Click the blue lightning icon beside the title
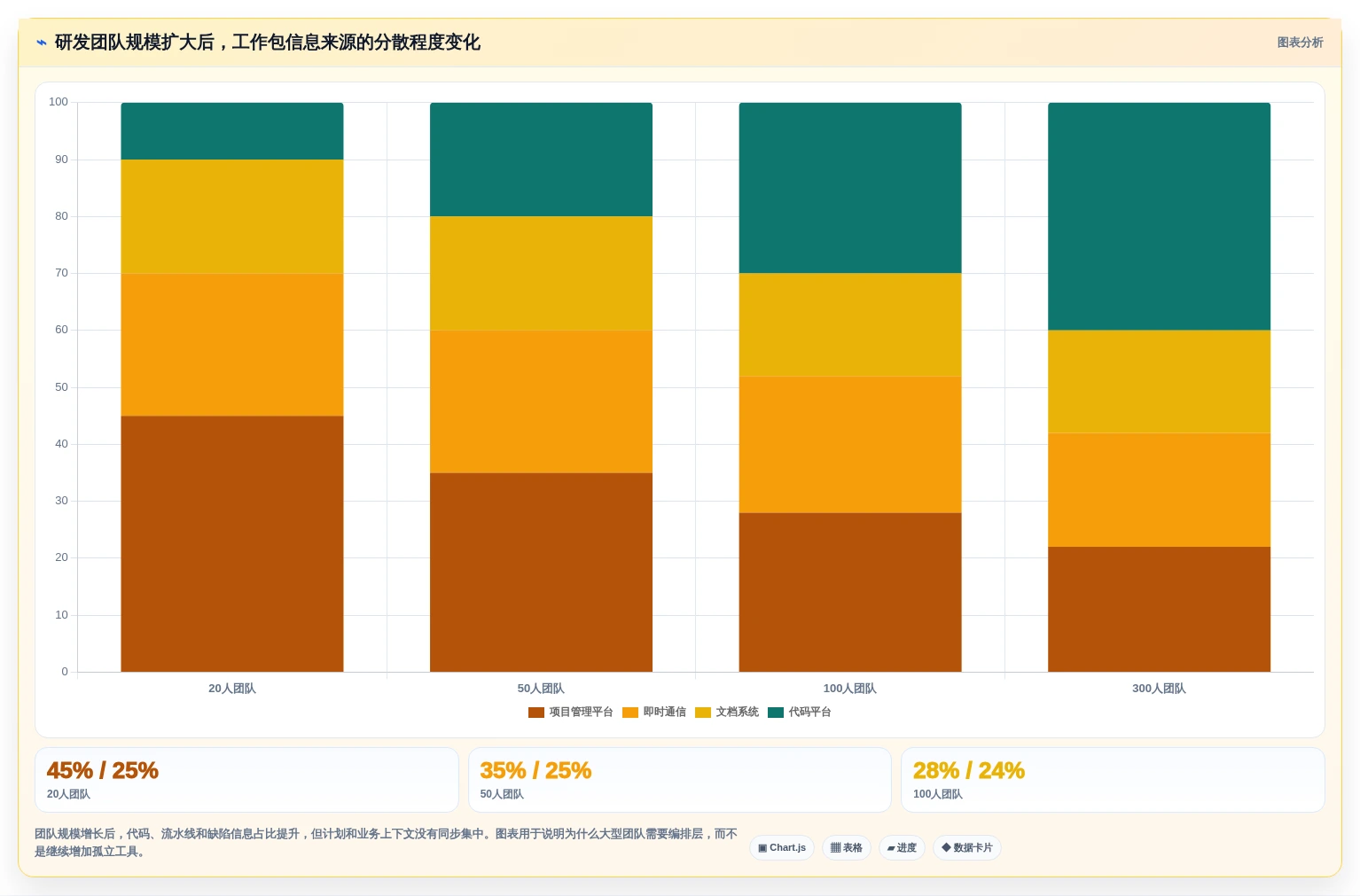The image size is (1360, 896). click(x=41, y=43)
